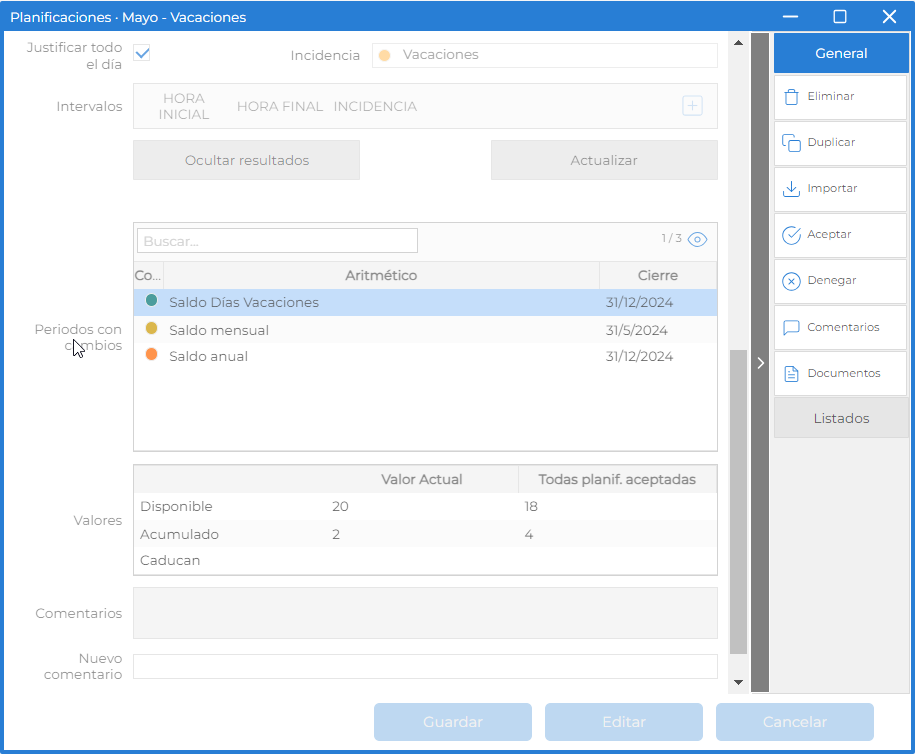Viewport: 915px width, 754px height.
Task: Click the yellow color dot of Saldo mensual
Action: point(151,328)
